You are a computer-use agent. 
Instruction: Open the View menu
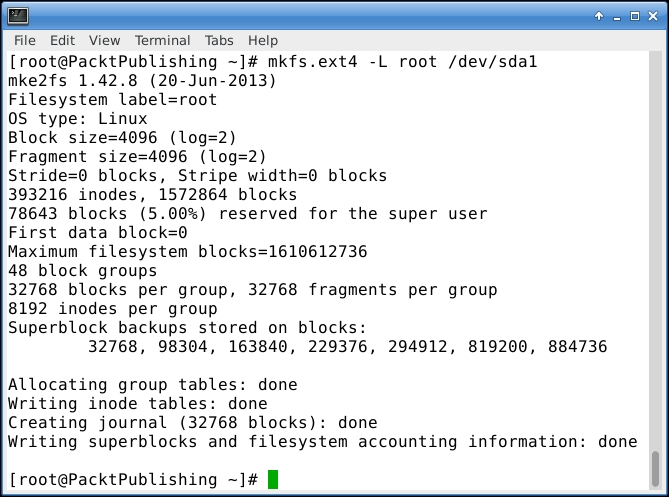pos(104,41)
